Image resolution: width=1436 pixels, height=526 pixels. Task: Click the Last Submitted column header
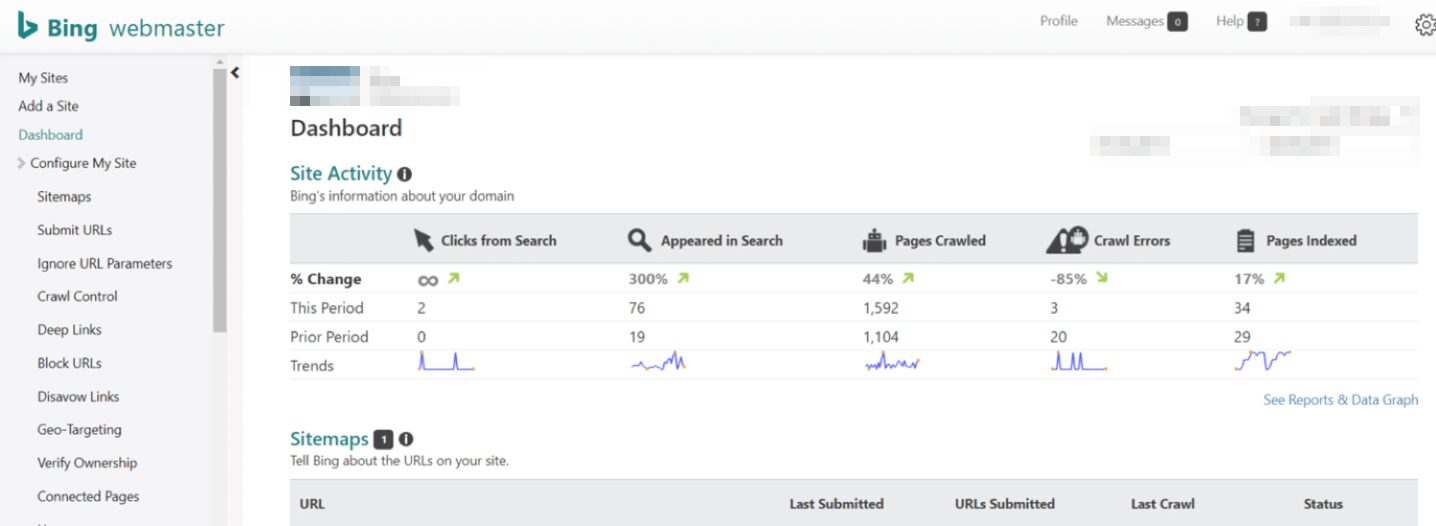(836, 504)
